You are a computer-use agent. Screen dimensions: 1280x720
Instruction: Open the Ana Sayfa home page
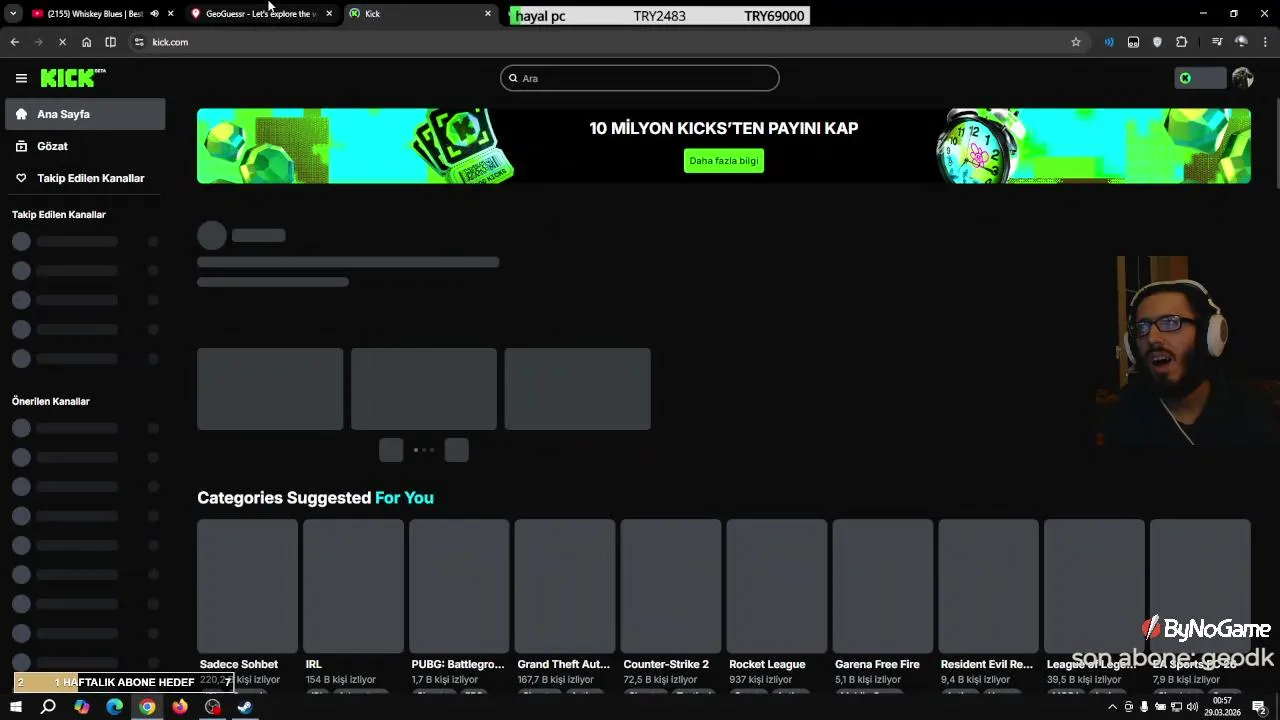85,114
